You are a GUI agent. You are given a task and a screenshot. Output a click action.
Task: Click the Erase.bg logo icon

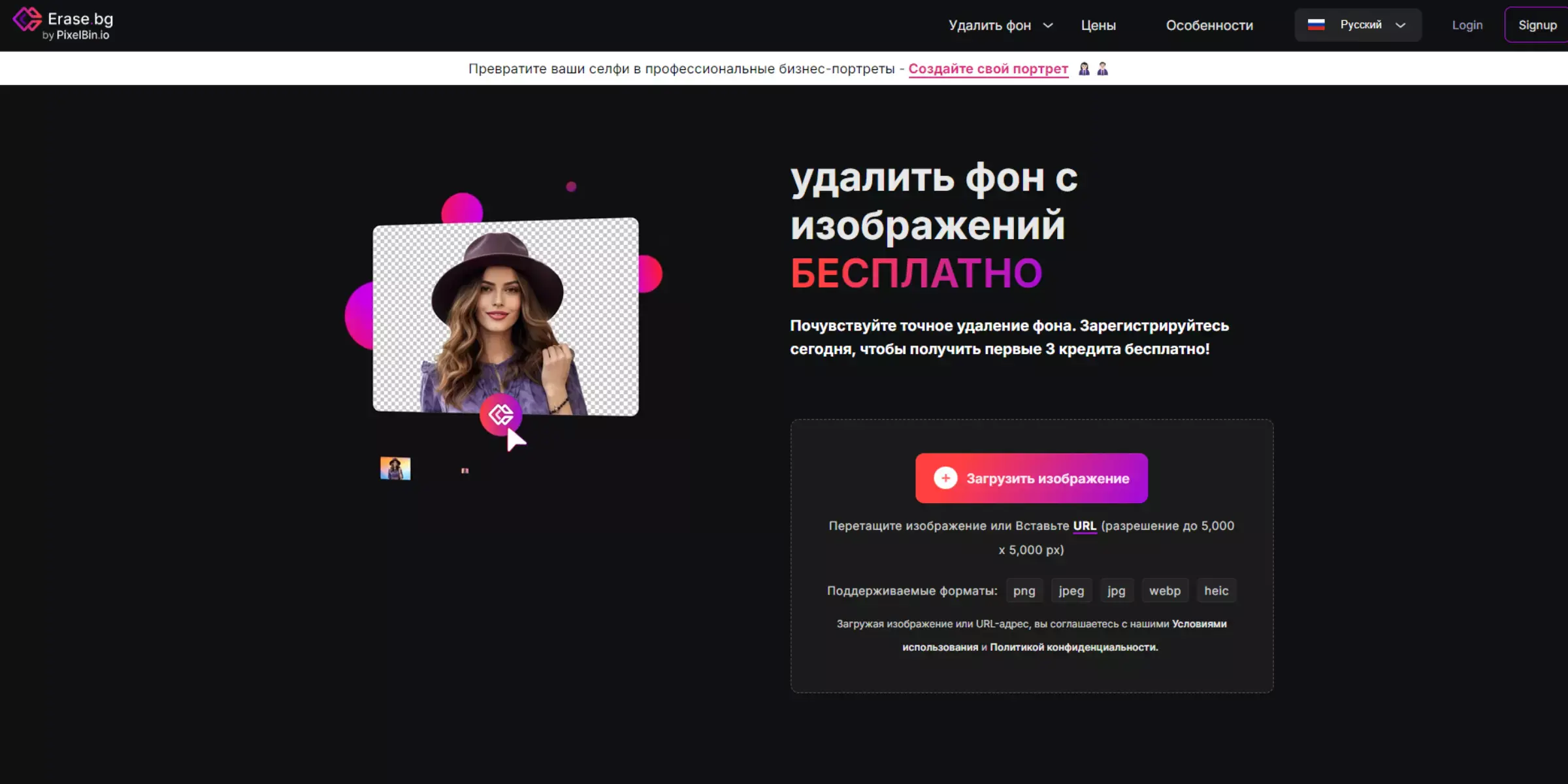(x=27, y=20)
